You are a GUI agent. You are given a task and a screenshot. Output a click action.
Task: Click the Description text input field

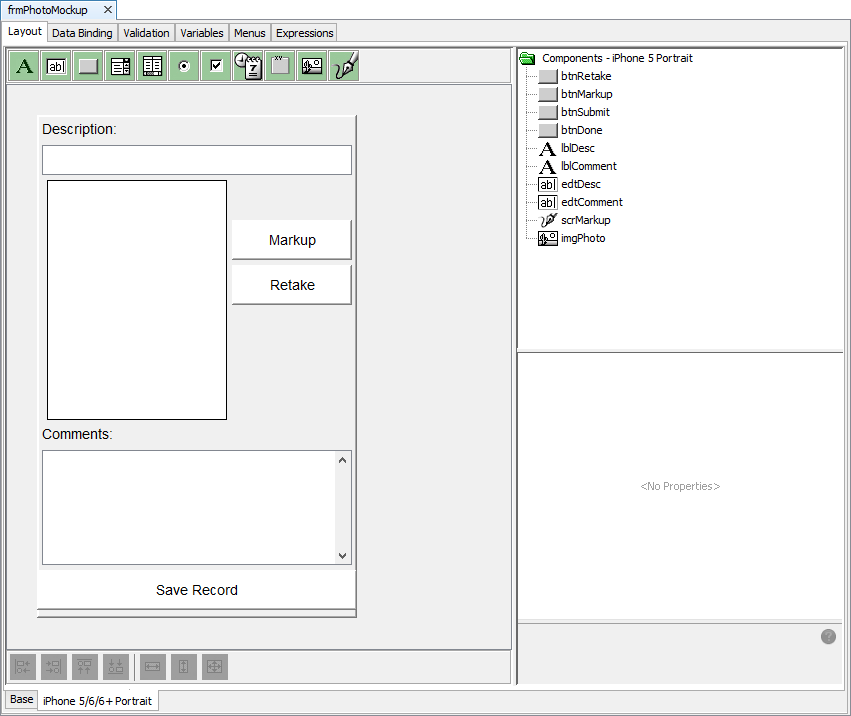(x=197, y=160)
